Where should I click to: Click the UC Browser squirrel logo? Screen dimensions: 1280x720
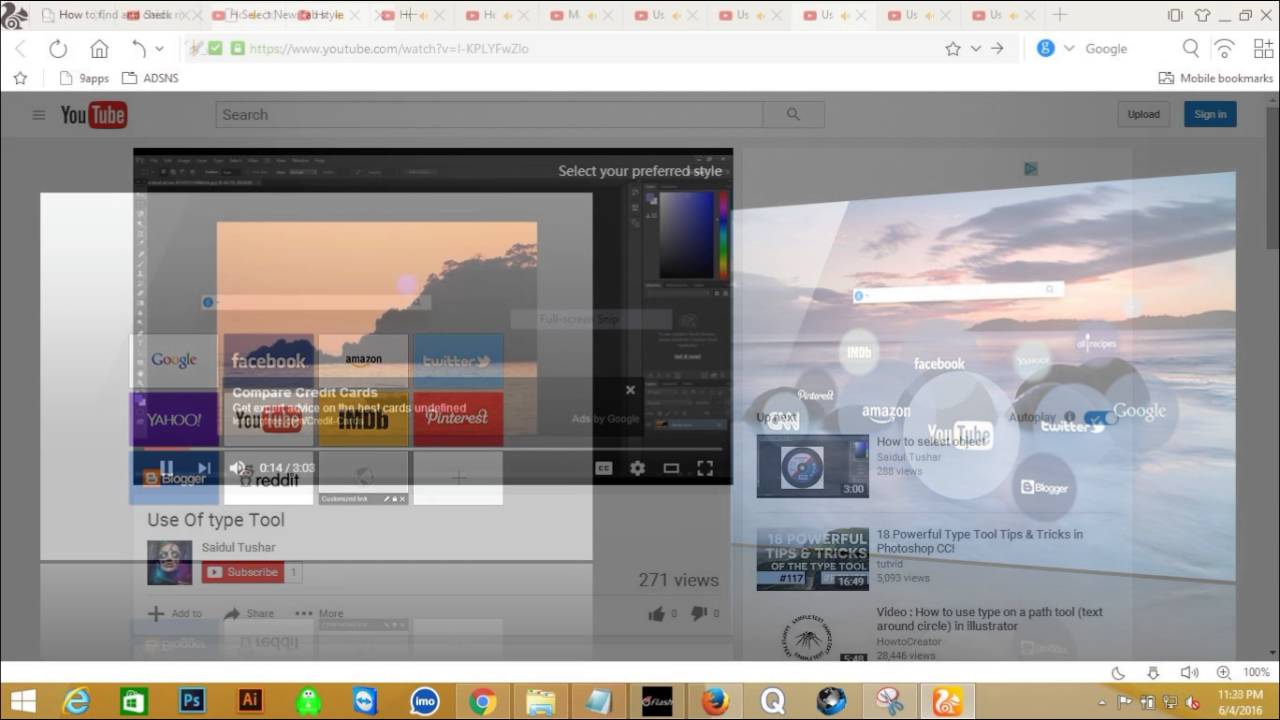[15, 15]
